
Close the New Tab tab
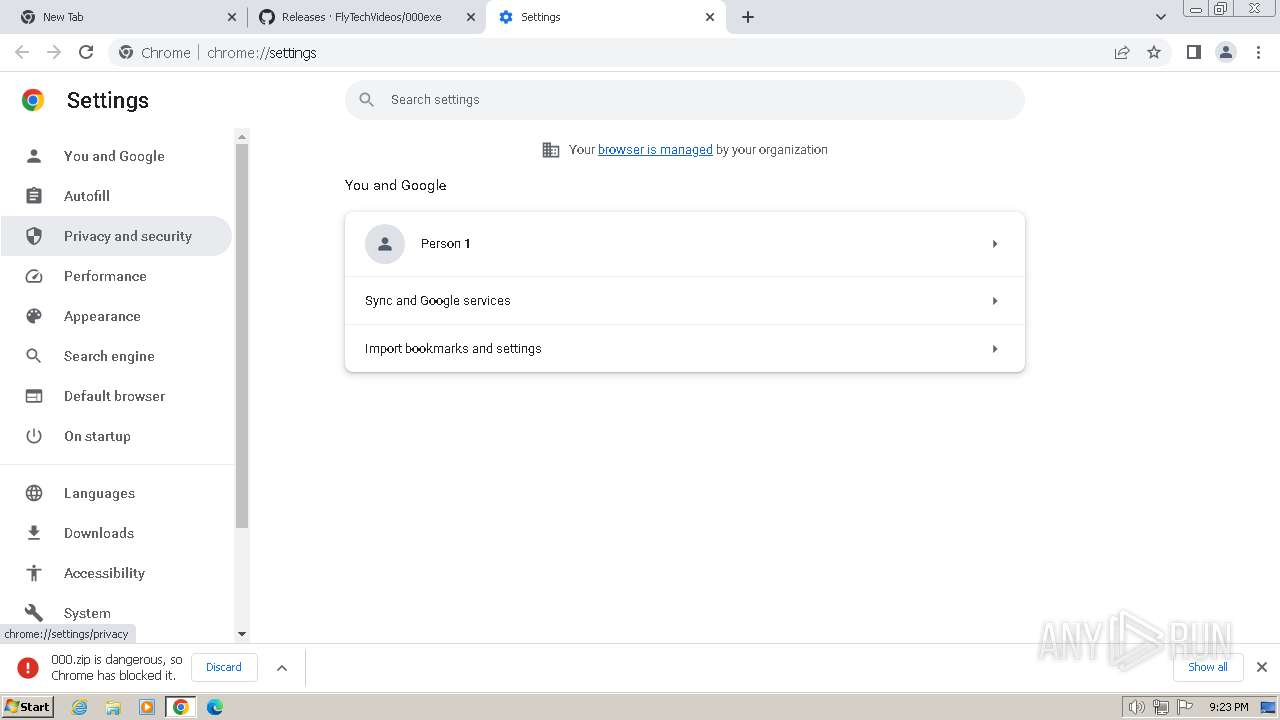(x=232, y=17)
